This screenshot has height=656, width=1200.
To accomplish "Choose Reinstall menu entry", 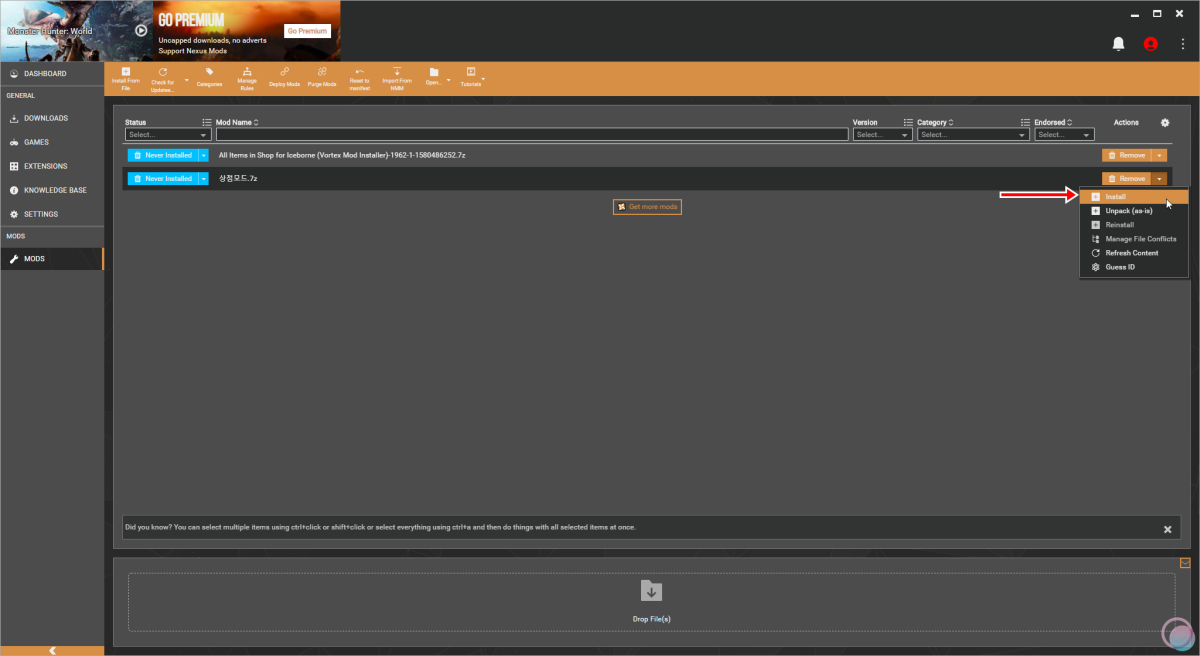I will (x=1134, y=225).
